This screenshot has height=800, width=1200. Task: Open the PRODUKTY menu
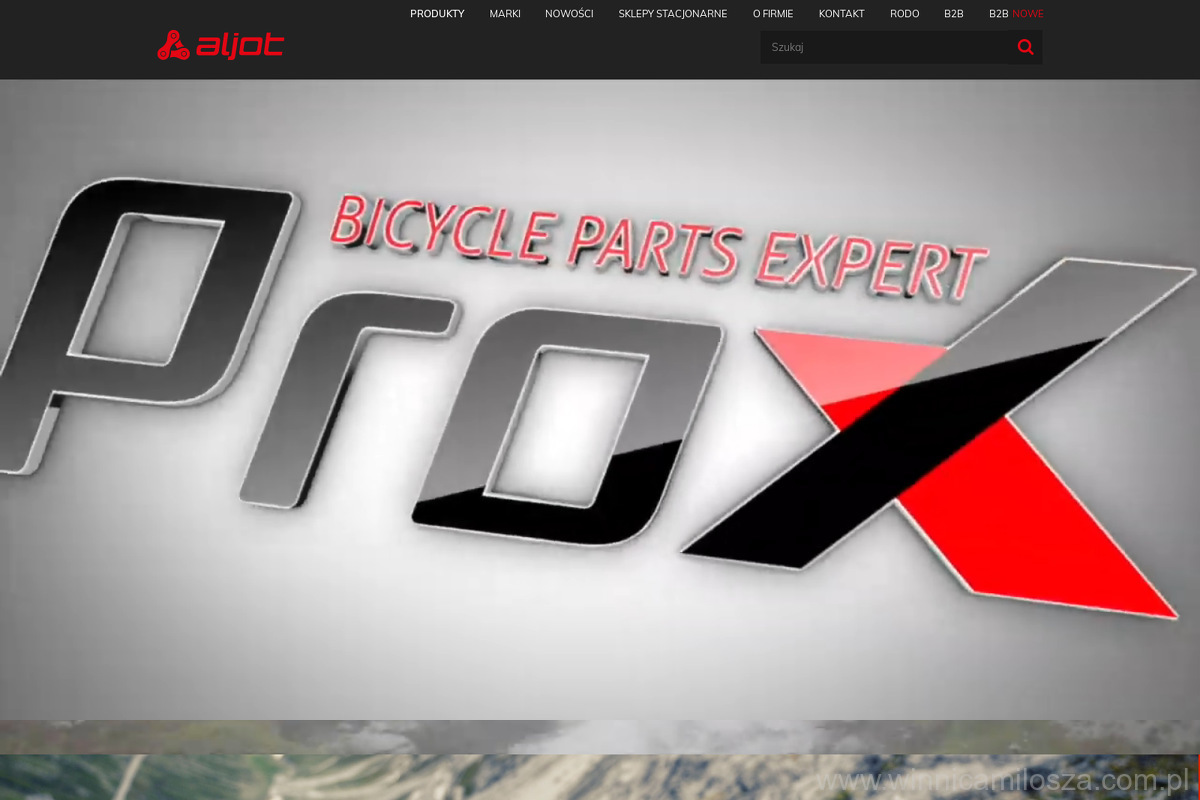[437, 14]
